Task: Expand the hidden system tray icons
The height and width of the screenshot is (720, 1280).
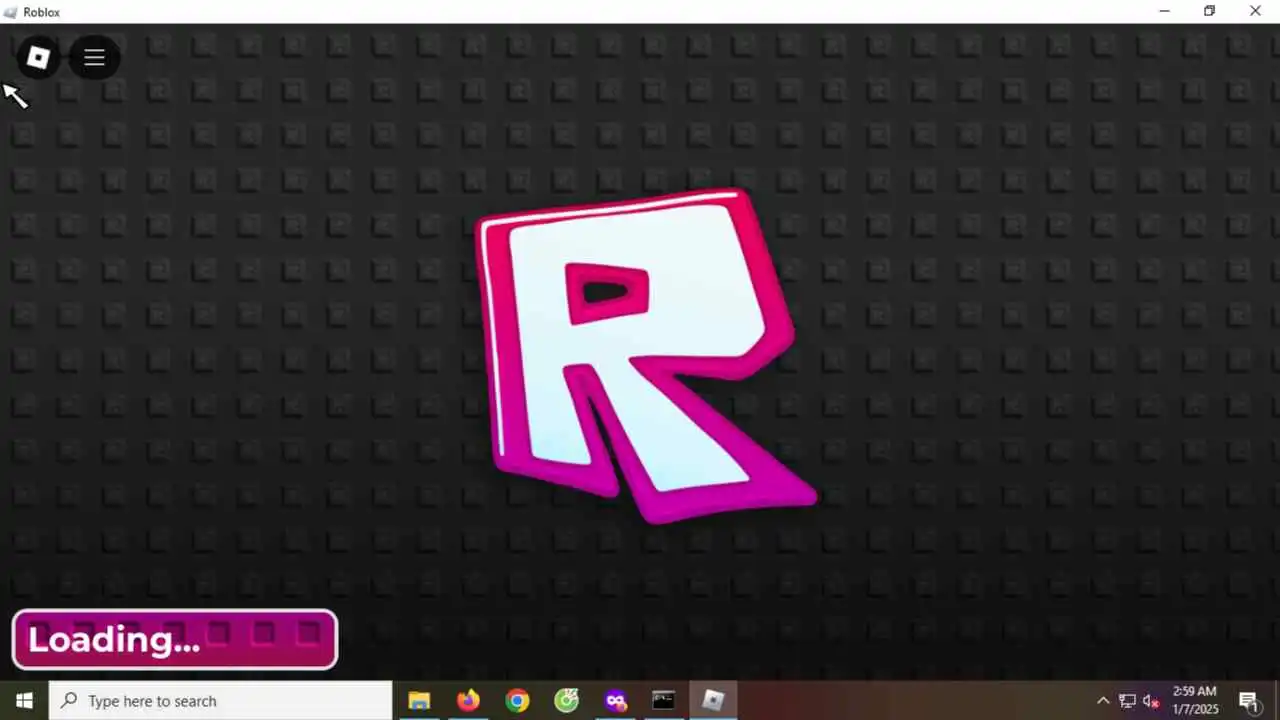Action: pyautogui.click(x=1103, y=701)
